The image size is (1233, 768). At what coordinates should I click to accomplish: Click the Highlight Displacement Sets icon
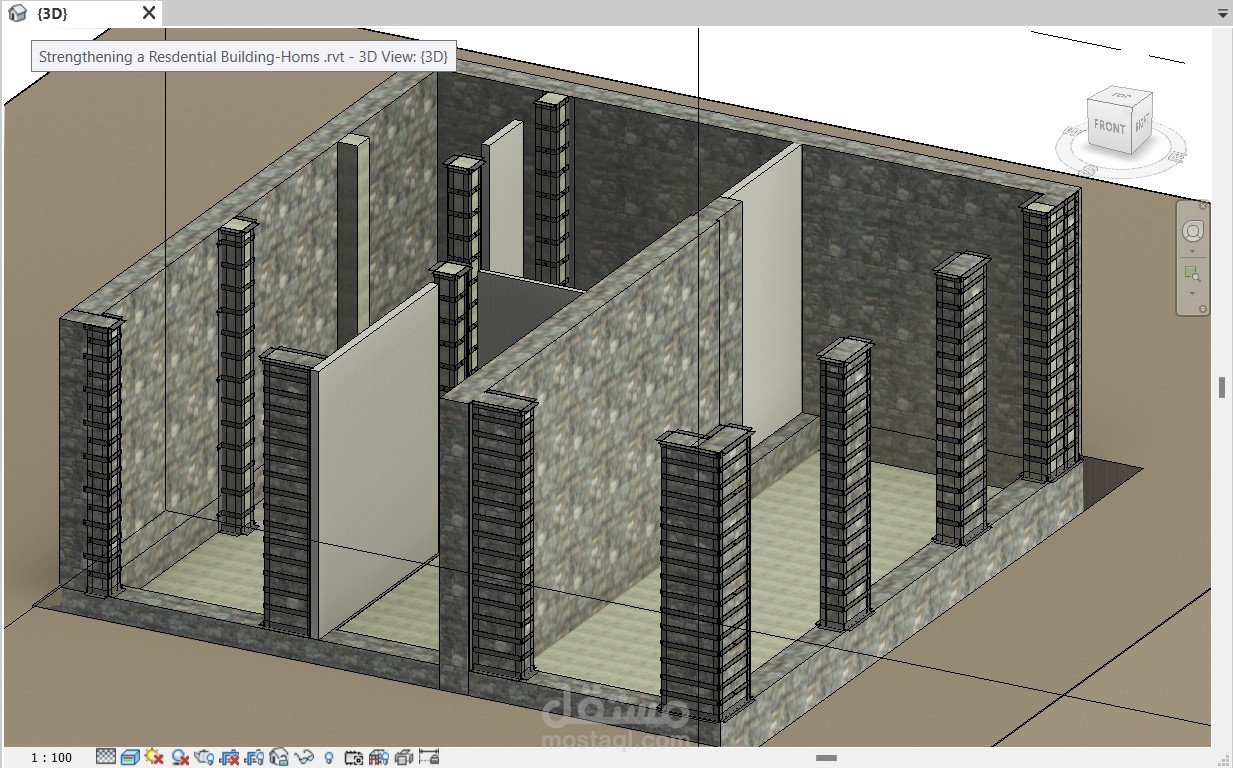(x=404, y=757)
